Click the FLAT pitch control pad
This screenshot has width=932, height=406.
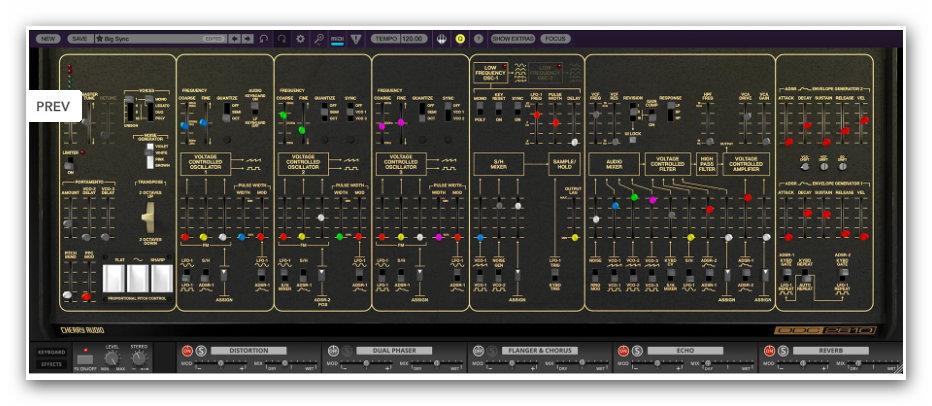[114, 279]
